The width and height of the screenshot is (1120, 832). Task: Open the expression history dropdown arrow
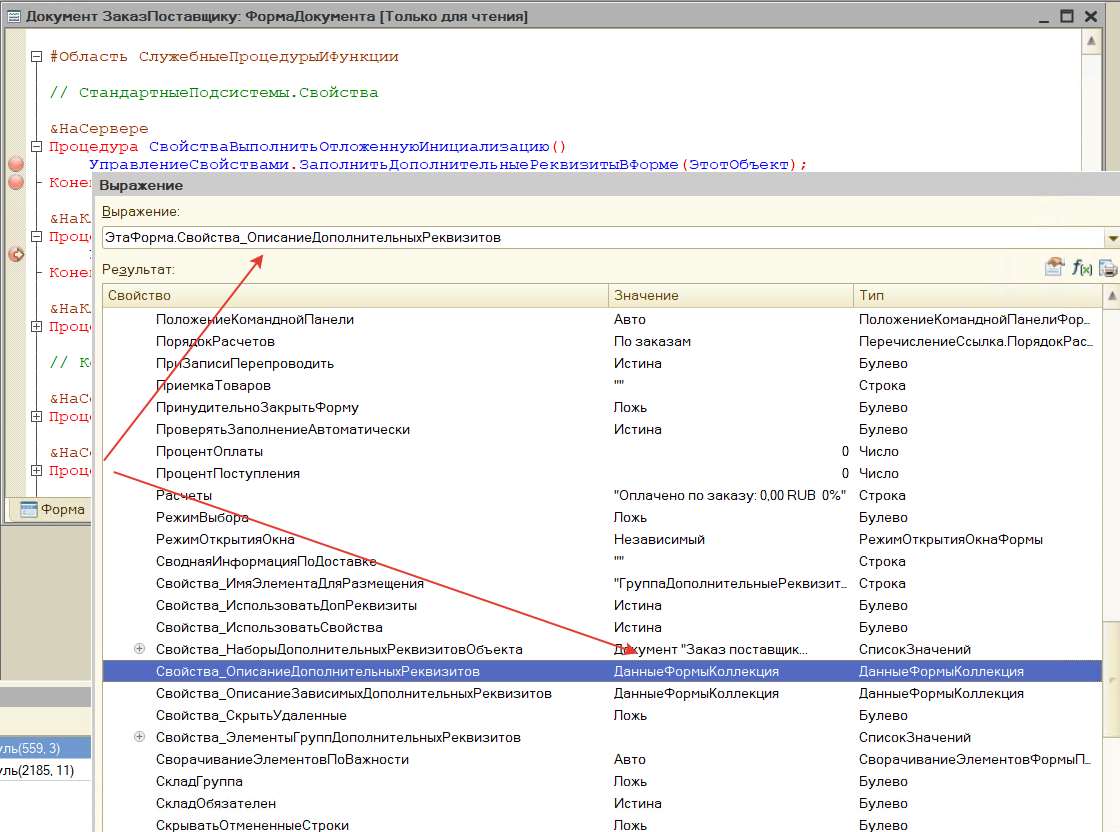1111,238
